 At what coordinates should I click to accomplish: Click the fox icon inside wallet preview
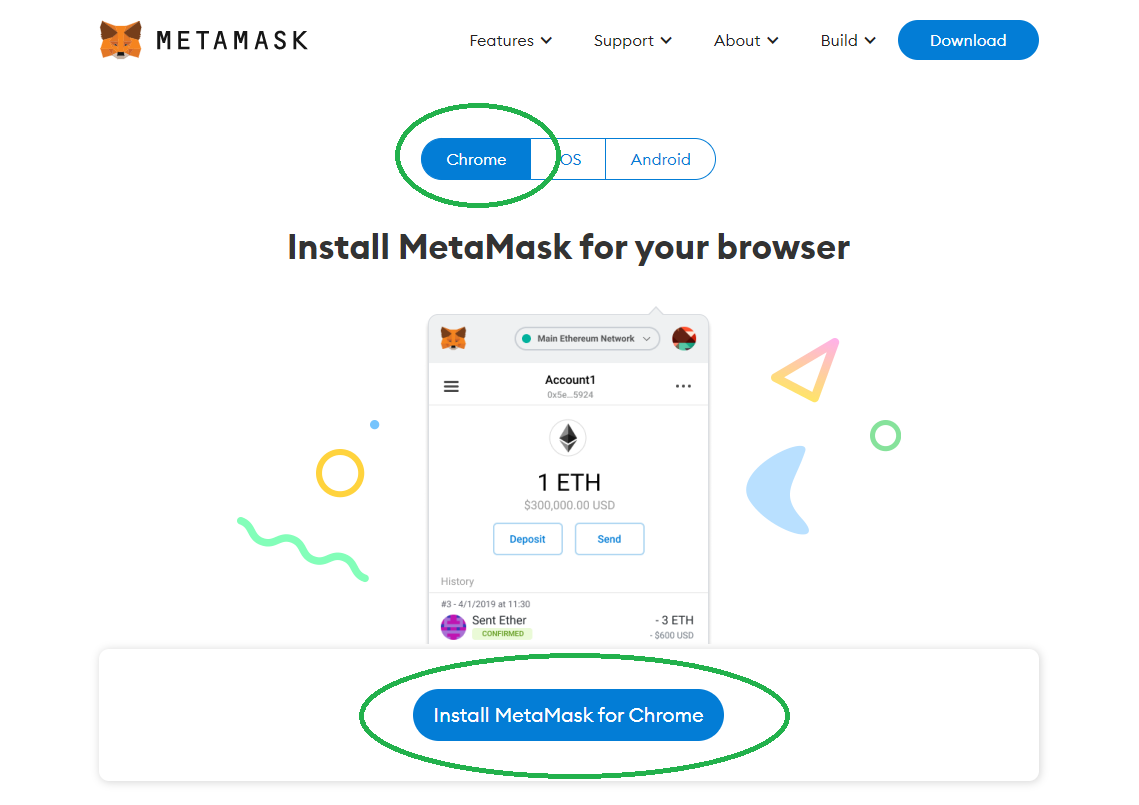453,338
